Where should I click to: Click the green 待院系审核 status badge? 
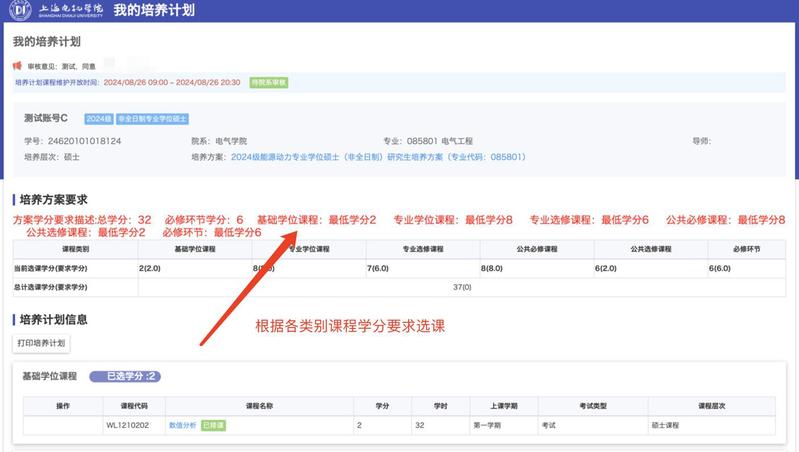pos(268,82)
